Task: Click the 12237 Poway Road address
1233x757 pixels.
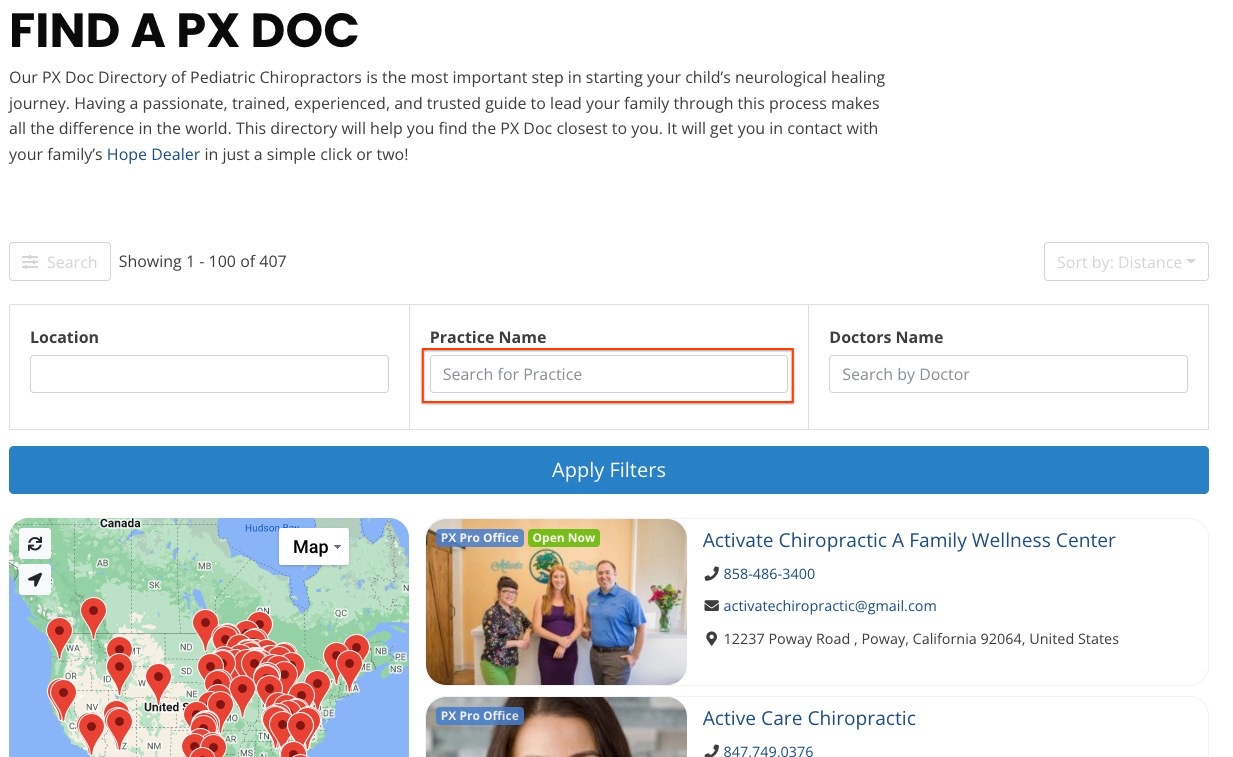Action: click(921, 639)
